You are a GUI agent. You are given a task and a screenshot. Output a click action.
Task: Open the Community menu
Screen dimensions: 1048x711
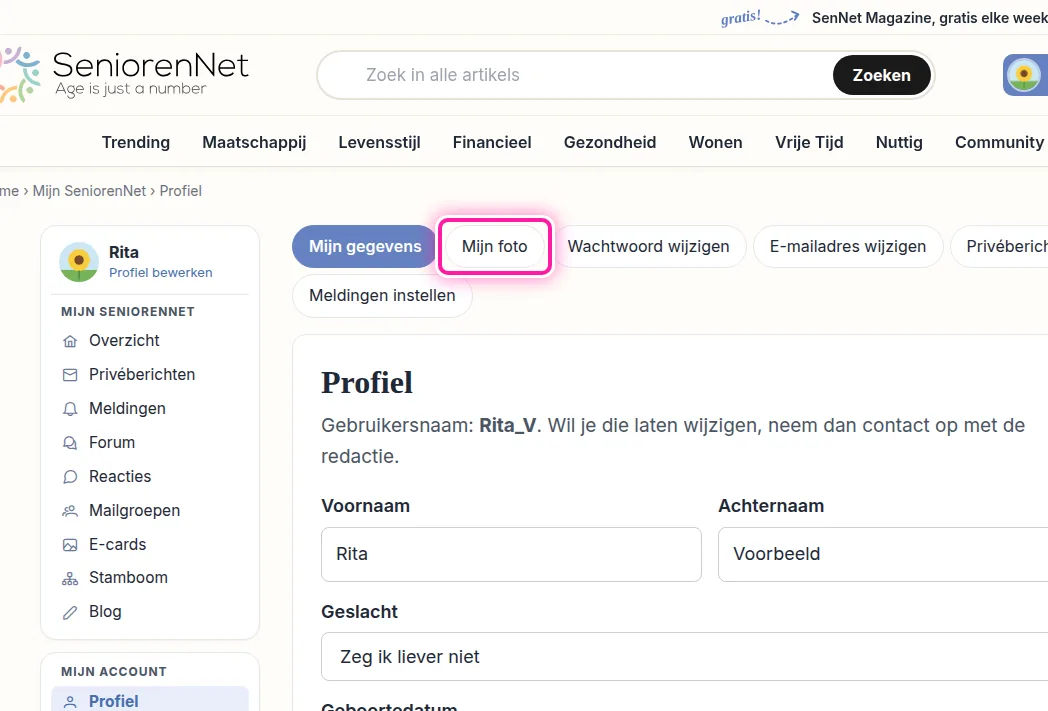click(999, 142)
